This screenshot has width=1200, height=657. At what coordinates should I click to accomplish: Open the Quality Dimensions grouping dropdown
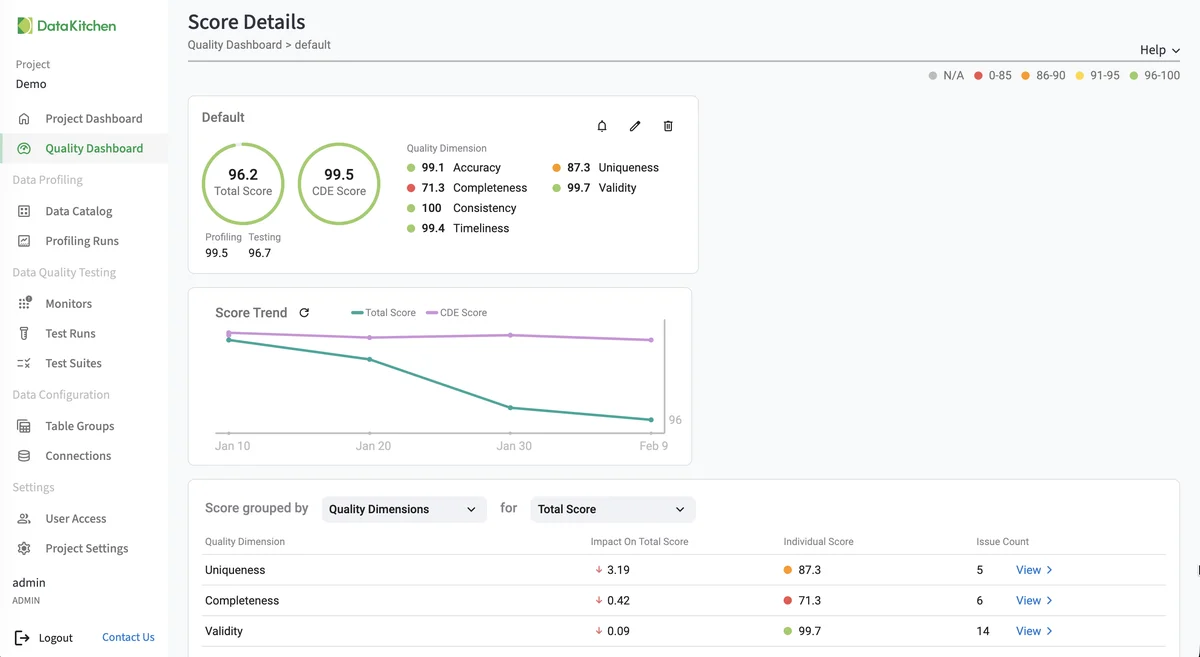point(403,509)
